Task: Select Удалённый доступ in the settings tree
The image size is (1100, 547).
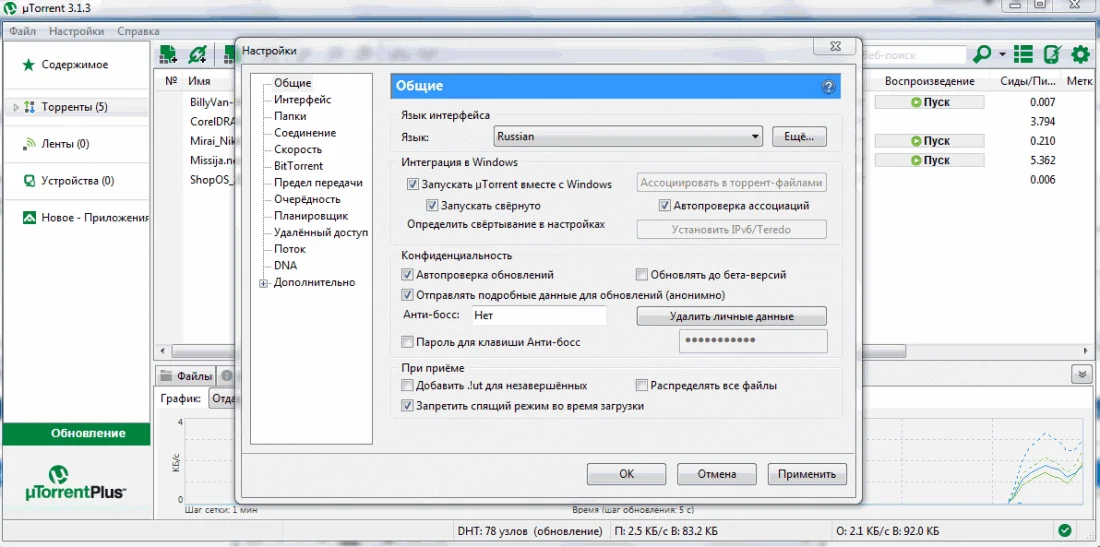Action: coord(321,233)
